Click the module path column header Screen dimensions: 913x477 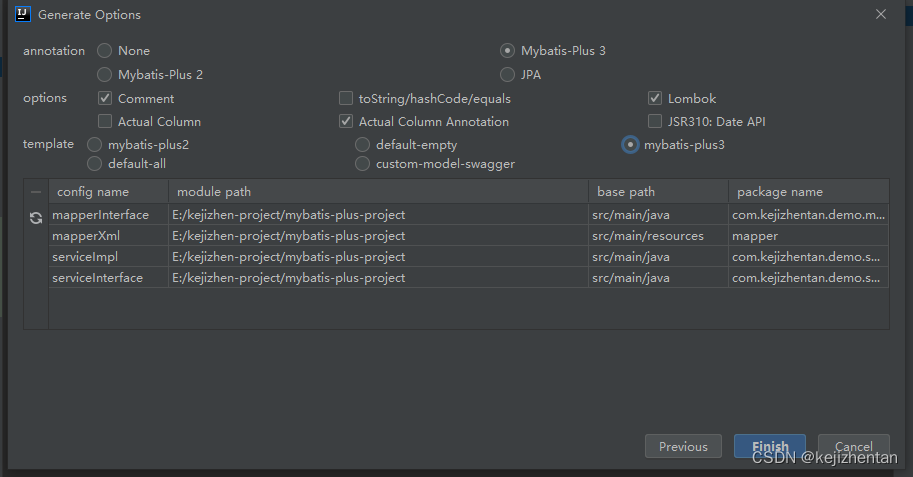click(378, 192)
